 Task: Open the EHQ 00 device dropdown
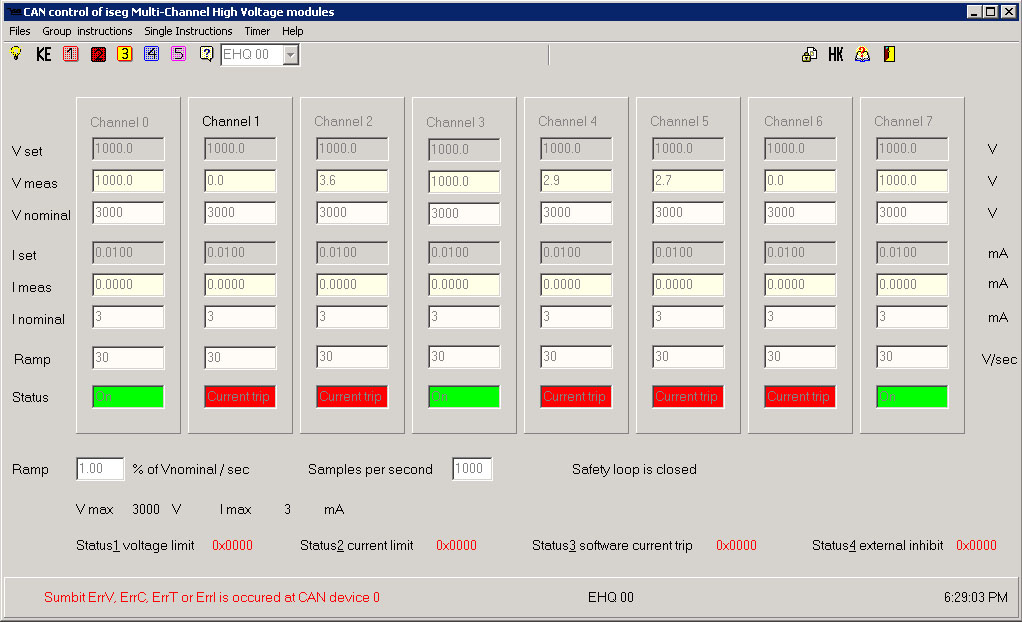click(291, 55)
